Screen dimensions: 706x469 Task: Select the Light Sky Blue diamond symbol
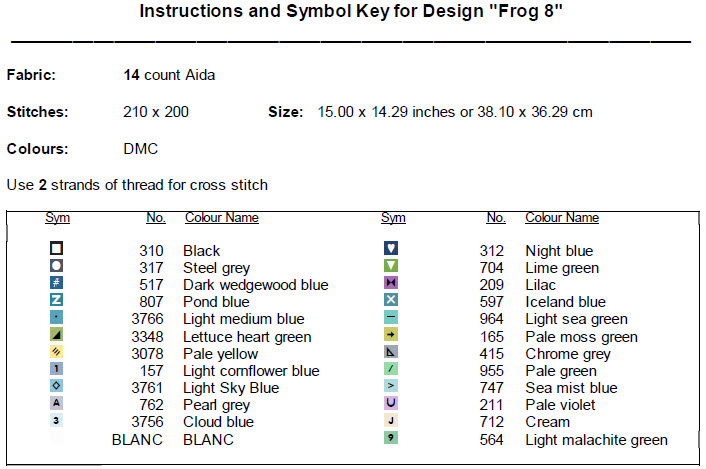pos(57,387)
